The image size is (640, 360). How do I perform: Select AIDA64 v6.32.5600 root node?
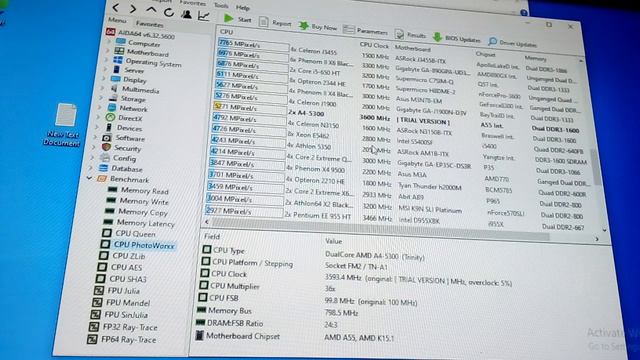tap(140, 34)
